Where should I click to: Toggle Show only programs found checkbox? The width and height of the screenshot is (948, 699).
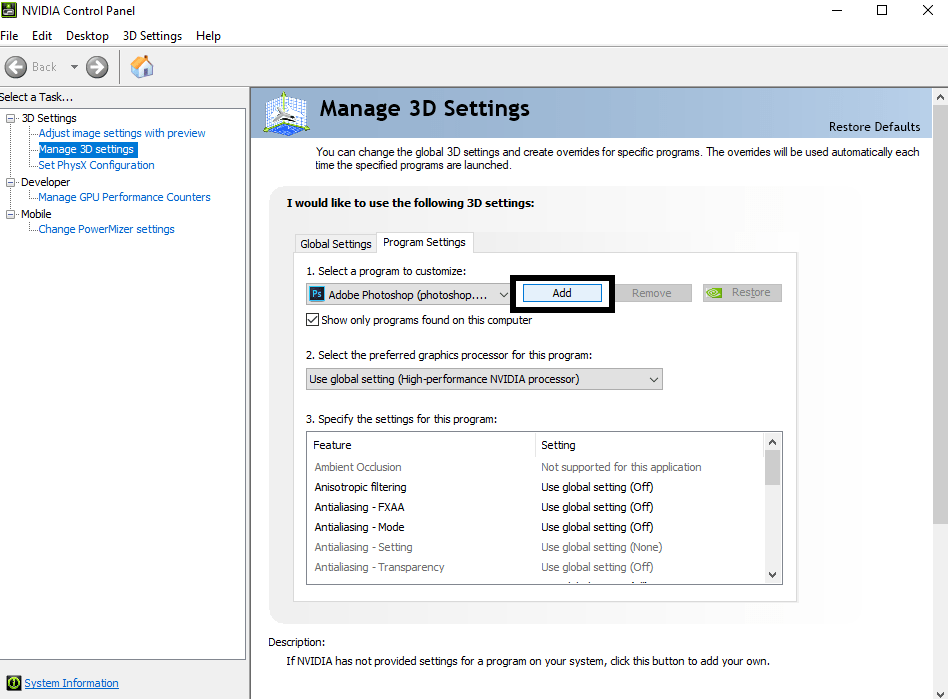(x=313, y=320)
